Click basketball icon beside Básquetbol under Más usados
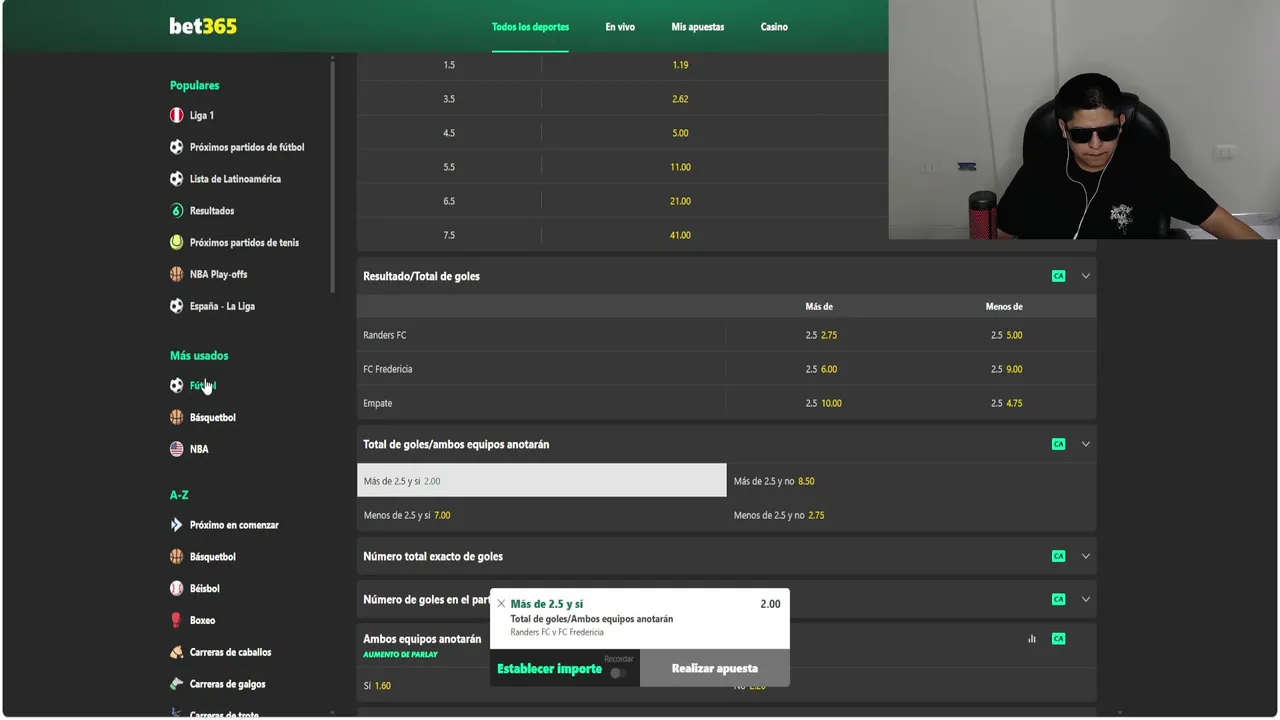This screenshot has height=720, width=1280. [177, 418]
